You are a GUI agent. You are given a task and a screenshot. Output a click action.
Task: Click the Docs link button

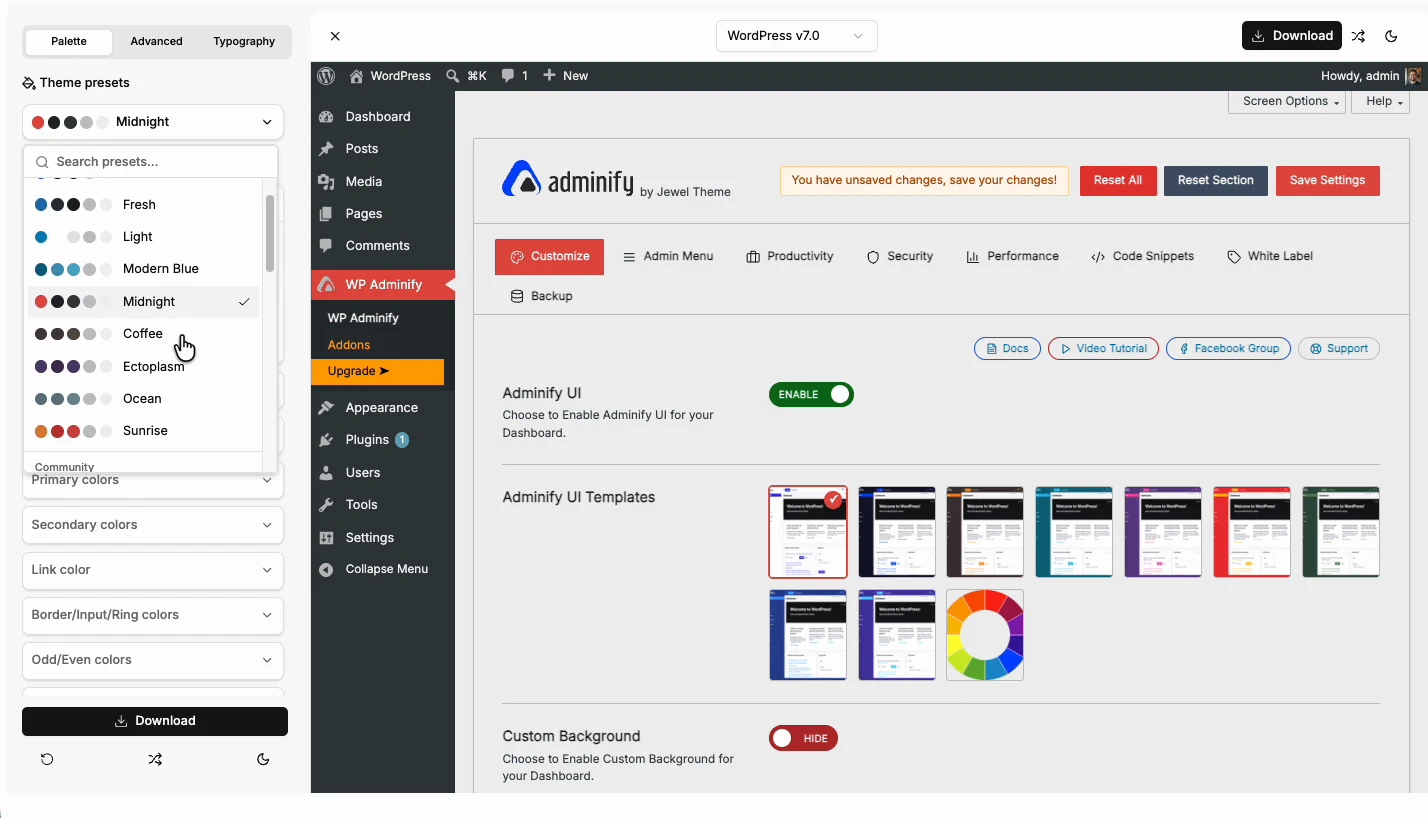click(1007, 348)
